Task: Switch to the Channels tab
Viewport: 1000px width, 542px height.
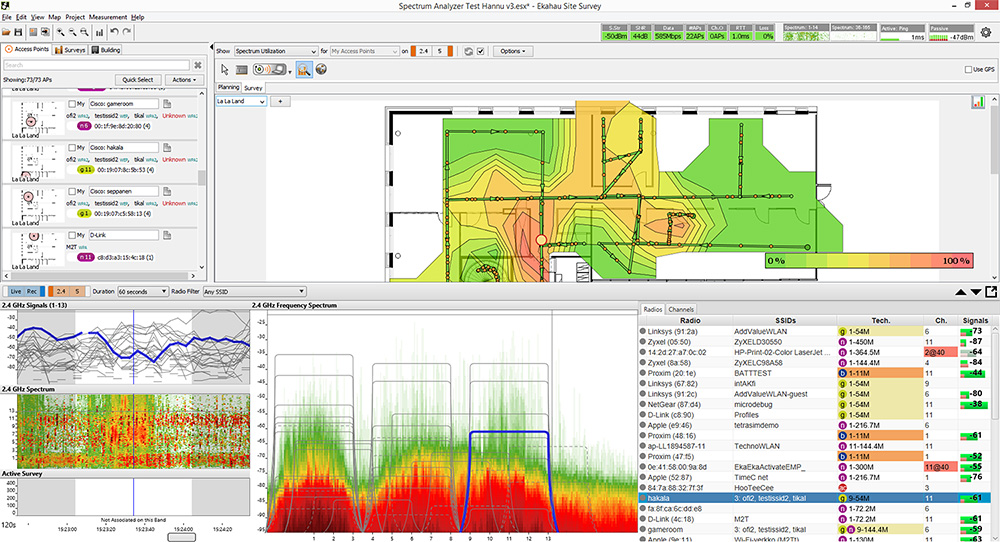Action: click(681, 309)
